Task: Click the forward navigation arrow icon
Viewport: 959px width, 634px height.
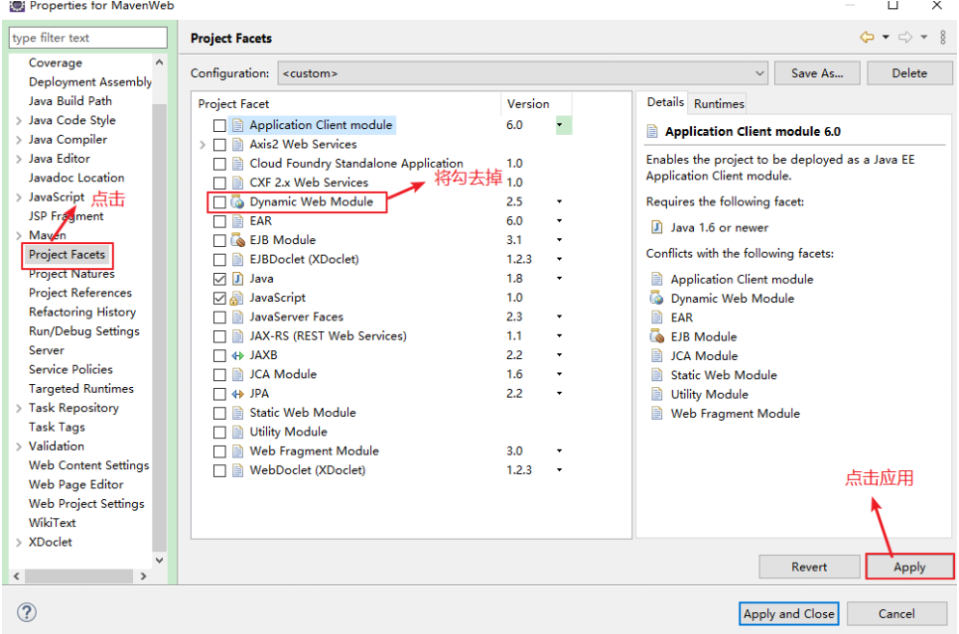Action: (905, 37)
